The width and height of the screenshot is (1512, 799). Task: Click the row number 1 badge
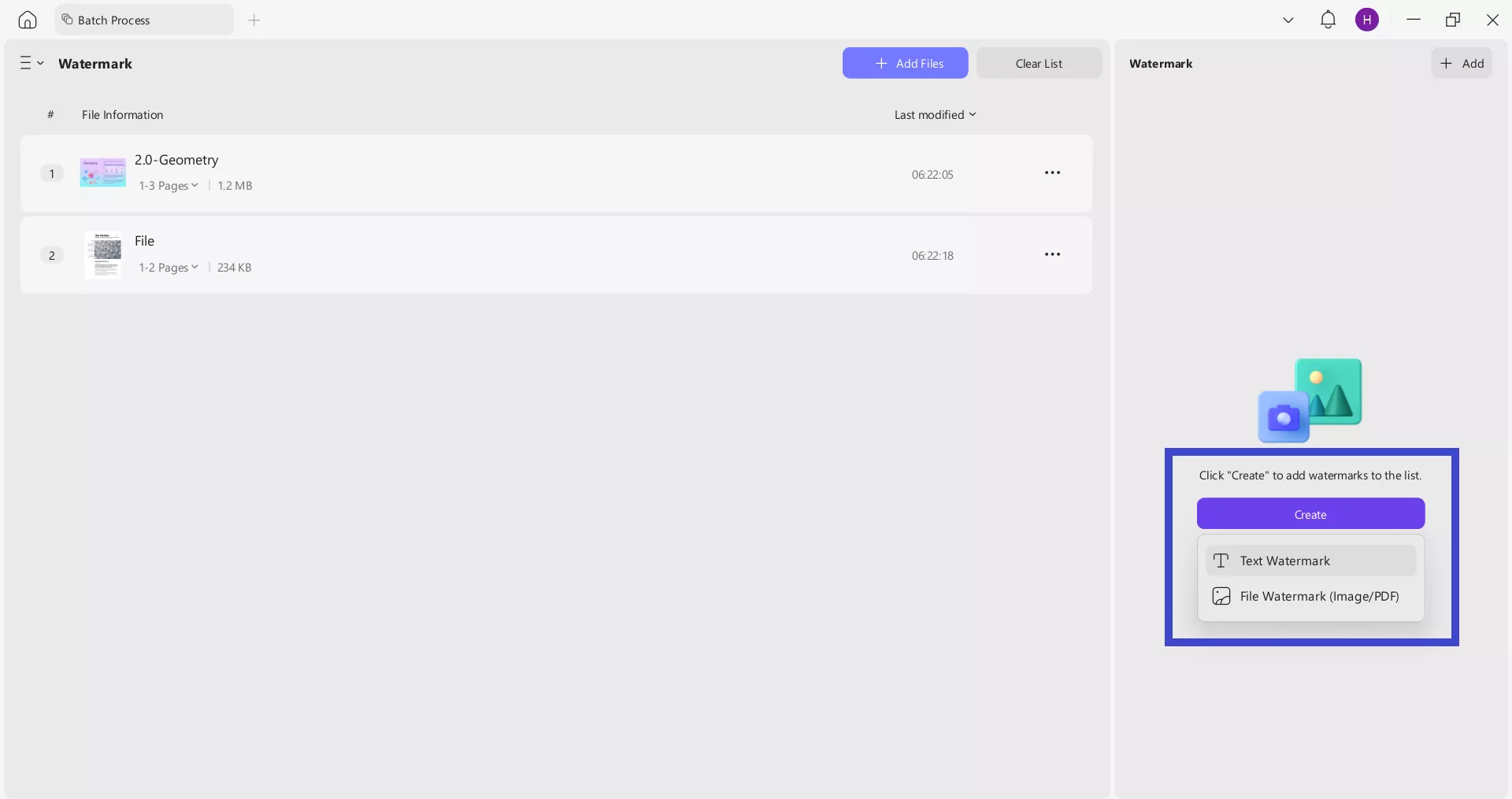click(x=52, y=173)
